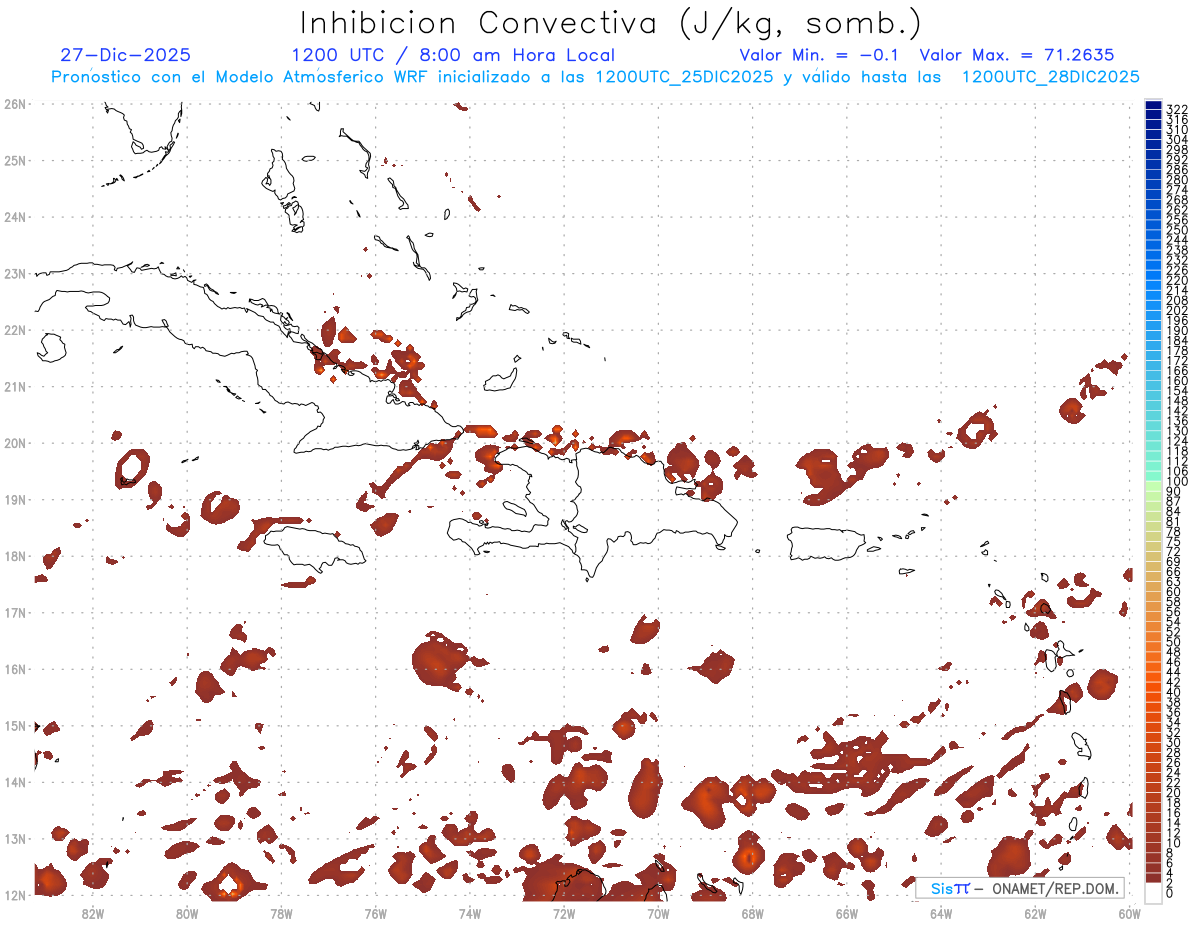Click the 20N latitude label
This screenshot has width=1200, height=927.
click(x=14, y=442)
